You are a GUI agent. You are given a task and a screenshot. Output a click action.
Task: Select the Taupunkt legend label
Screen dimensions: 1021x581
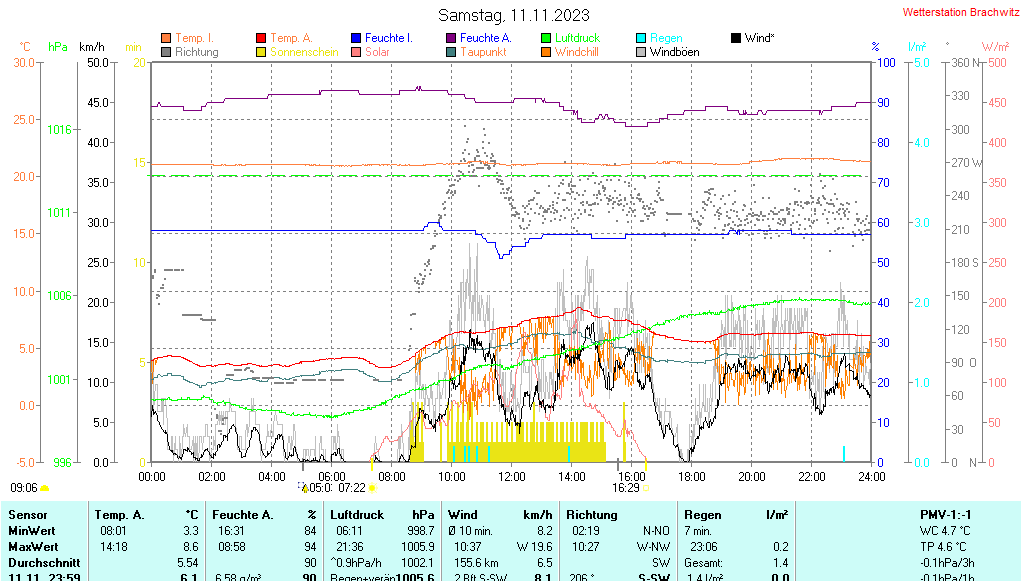[x=483, y=52]
